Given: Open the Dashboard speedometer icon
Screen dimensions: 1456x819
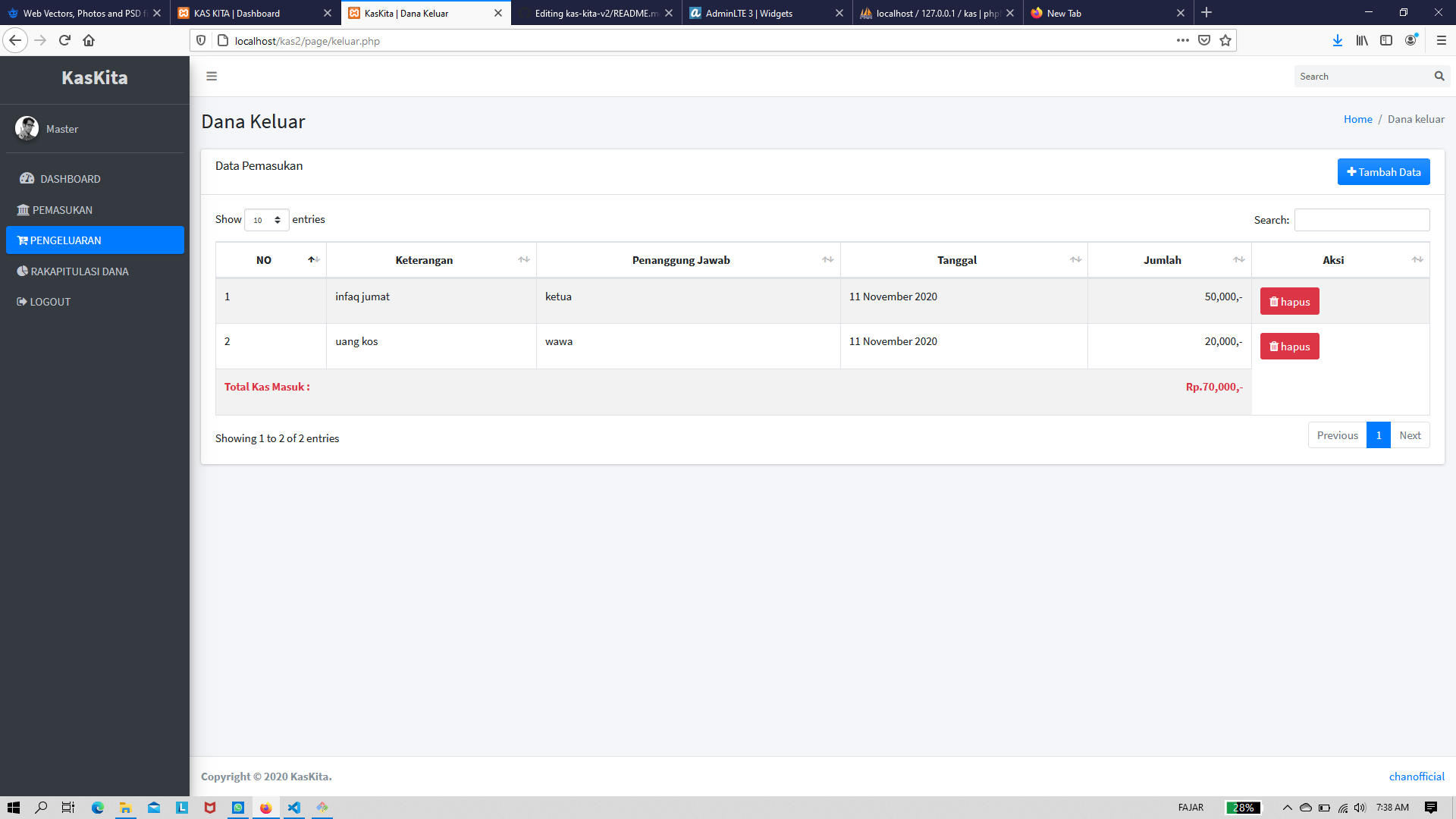Looking at the screenshot, I should [27, 177].
